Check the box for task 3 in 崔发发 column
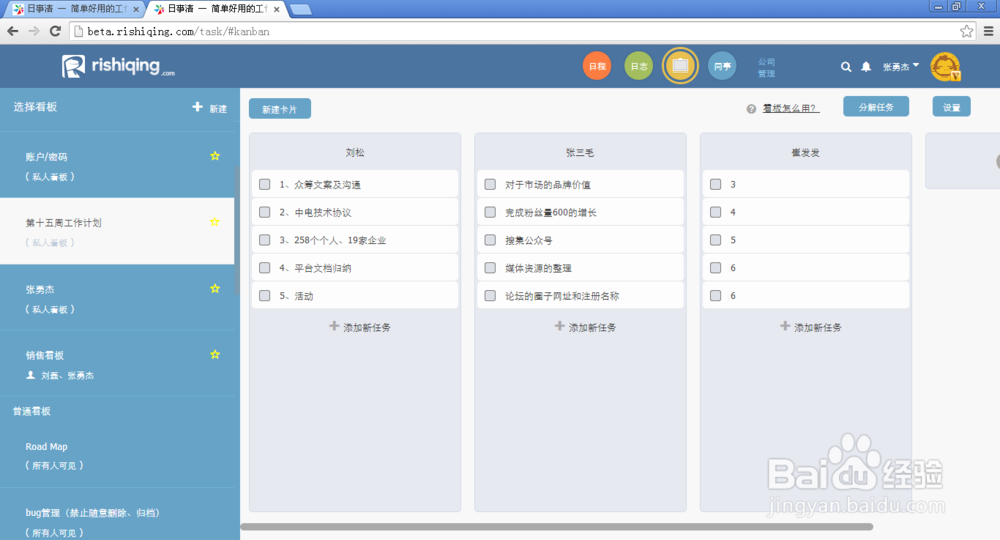Image resolution: width=1000 pixels, height=540 pixels. tap(716, 184)
